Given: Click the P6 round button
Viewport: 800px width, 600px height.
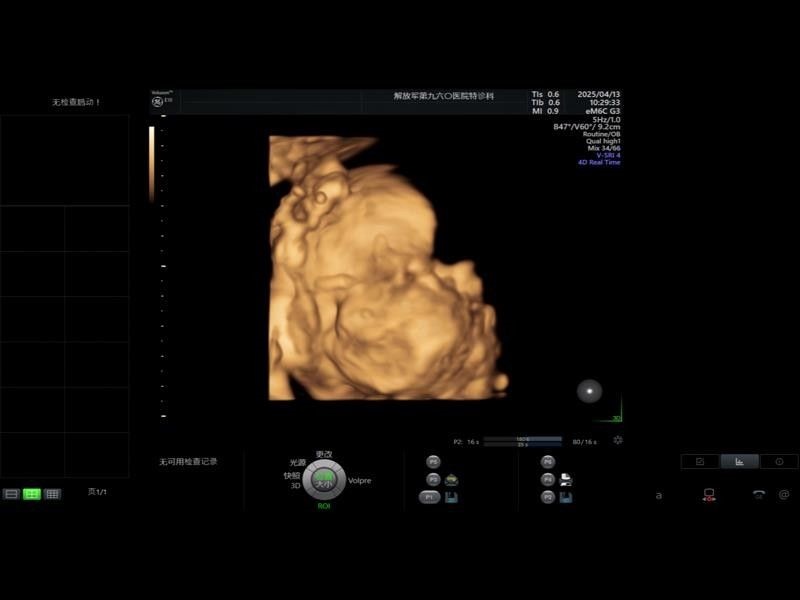Looking at the screenshot, I should tap(547, 462).
